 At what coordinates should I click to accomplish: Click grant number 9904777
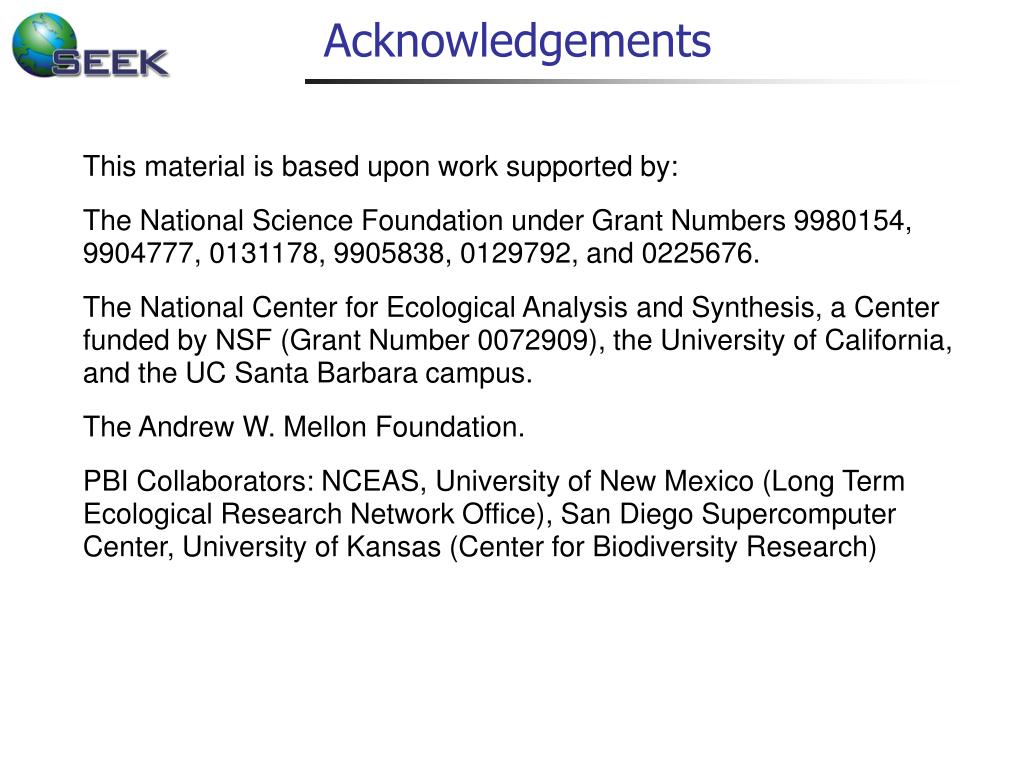click(x=141, y=254)
